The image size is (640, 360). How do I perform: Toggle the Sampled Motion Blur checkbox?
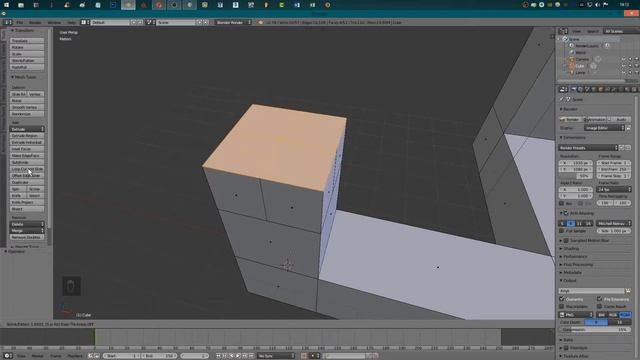point(566,240)
